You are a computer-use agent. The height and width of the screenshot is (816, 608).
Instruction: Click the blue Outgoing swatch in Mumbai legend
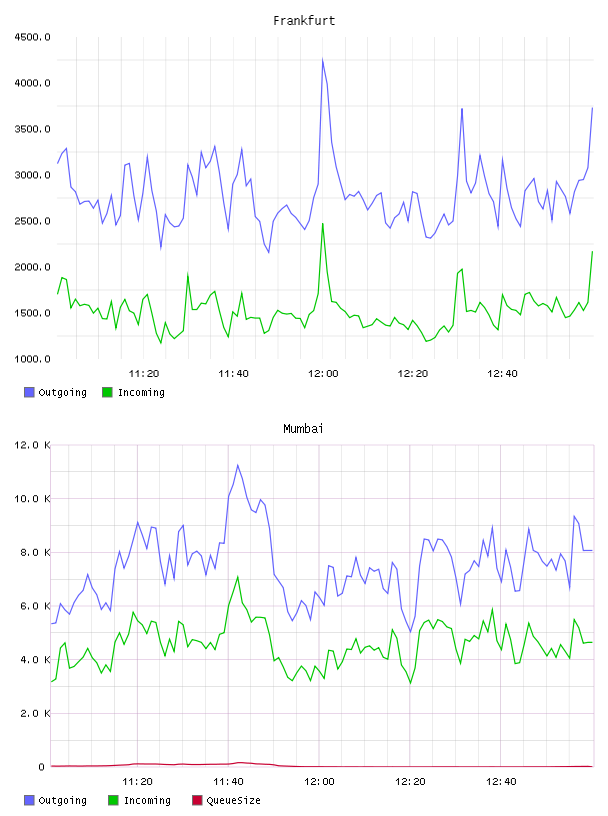(x=29, y=800)
